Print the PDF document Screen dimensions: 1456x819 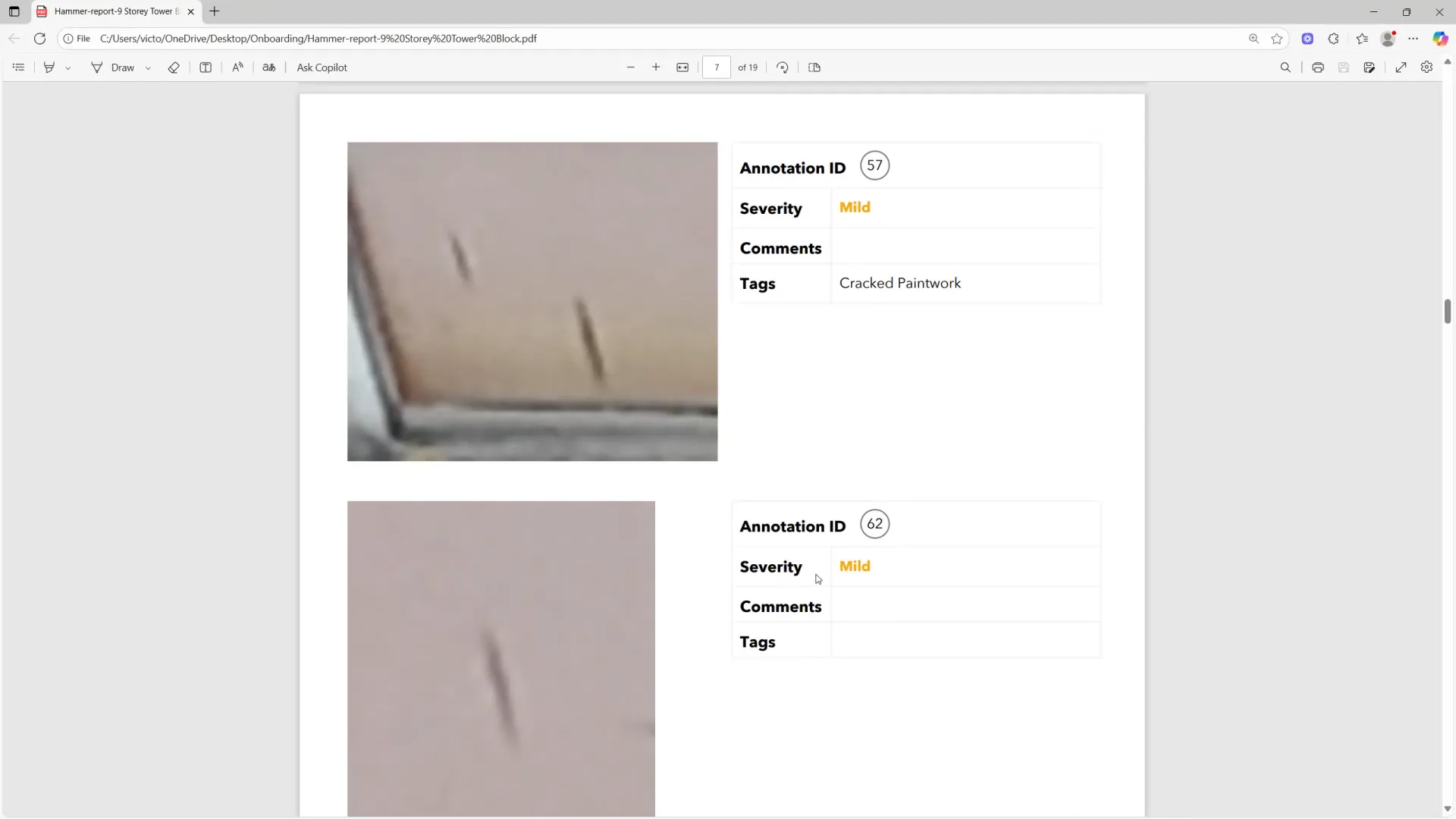(1318, 67)
